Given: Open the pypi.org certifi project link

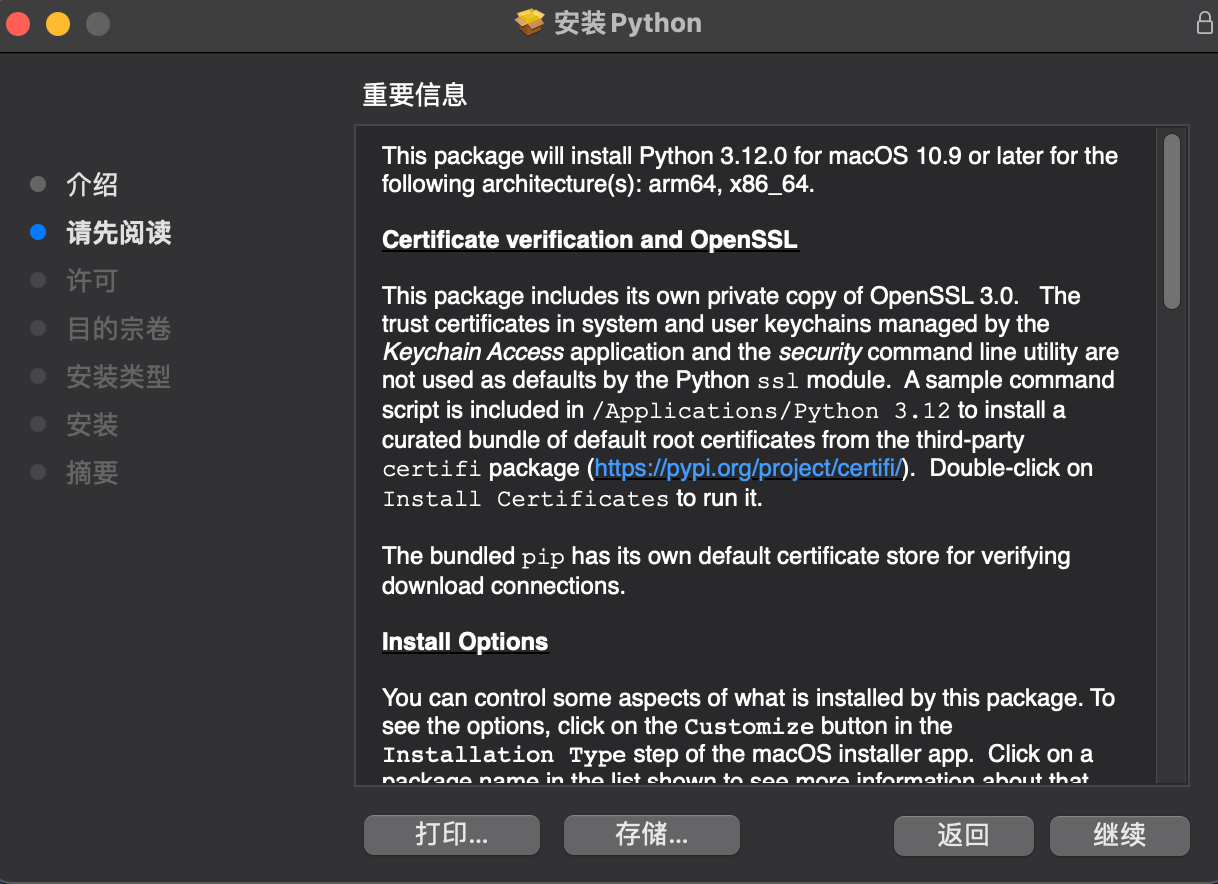Looking at the screenshot, I should click(748, 468).
